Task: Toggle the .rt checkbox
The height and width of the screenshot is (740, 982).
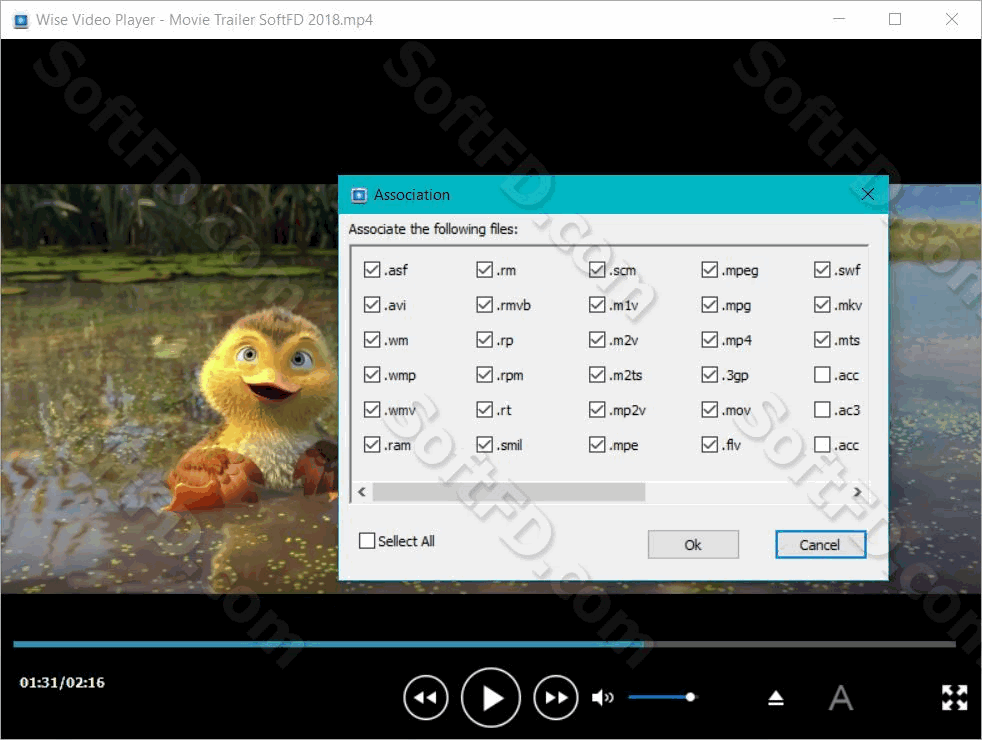Action: pos(485,410)
